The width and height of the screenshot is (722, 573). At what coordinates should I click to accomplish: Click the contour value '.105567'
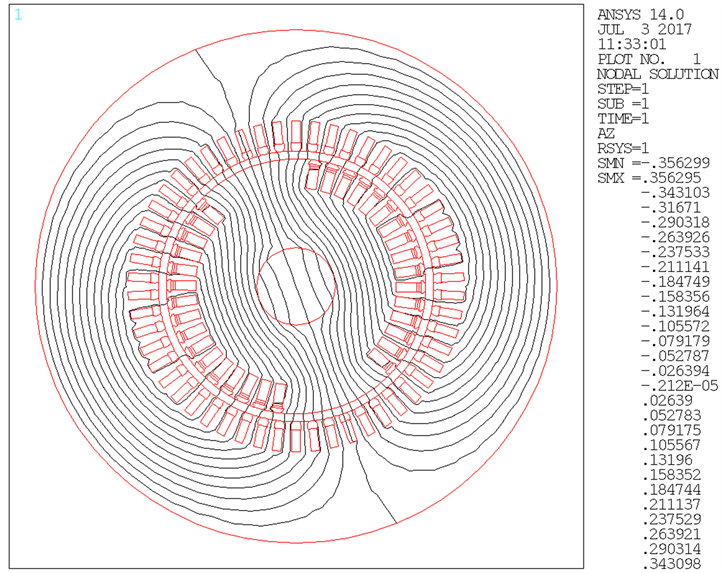pyautogui.click(x=672, y=445)
